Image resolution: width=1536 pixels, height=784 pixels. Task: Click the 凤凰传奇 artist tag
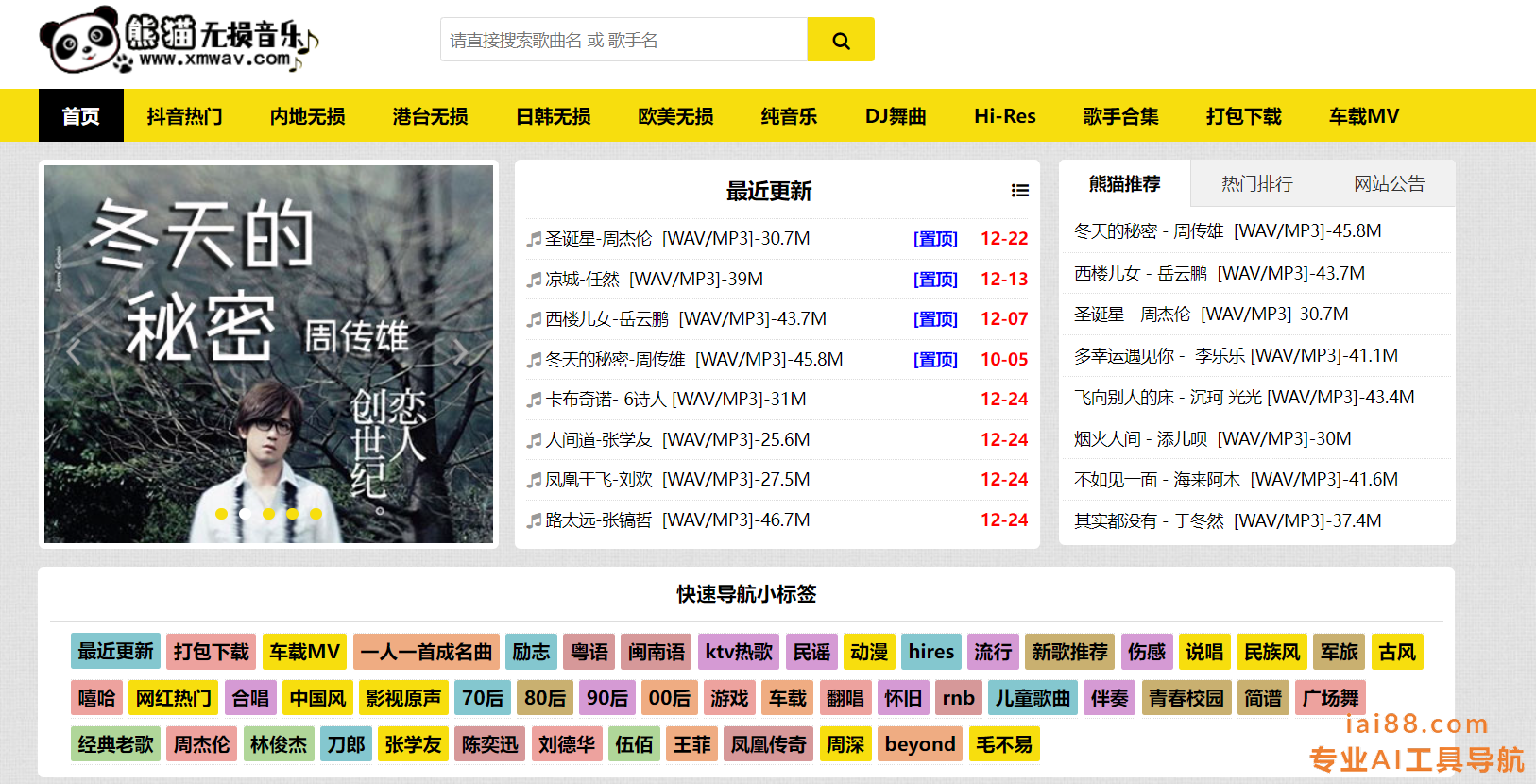(769, 744)
